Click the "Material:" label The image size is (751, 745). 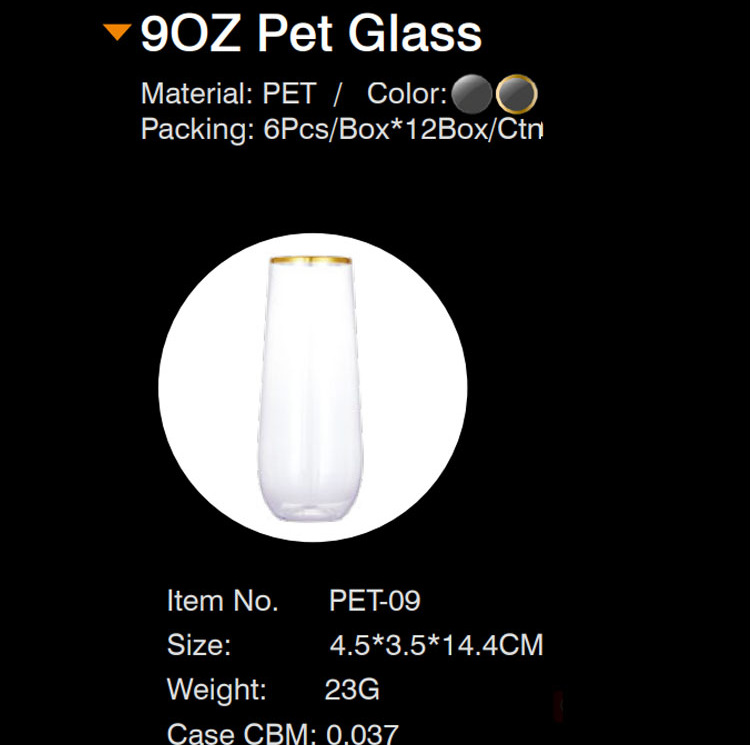pyautogui.click(x=193, y=94)
